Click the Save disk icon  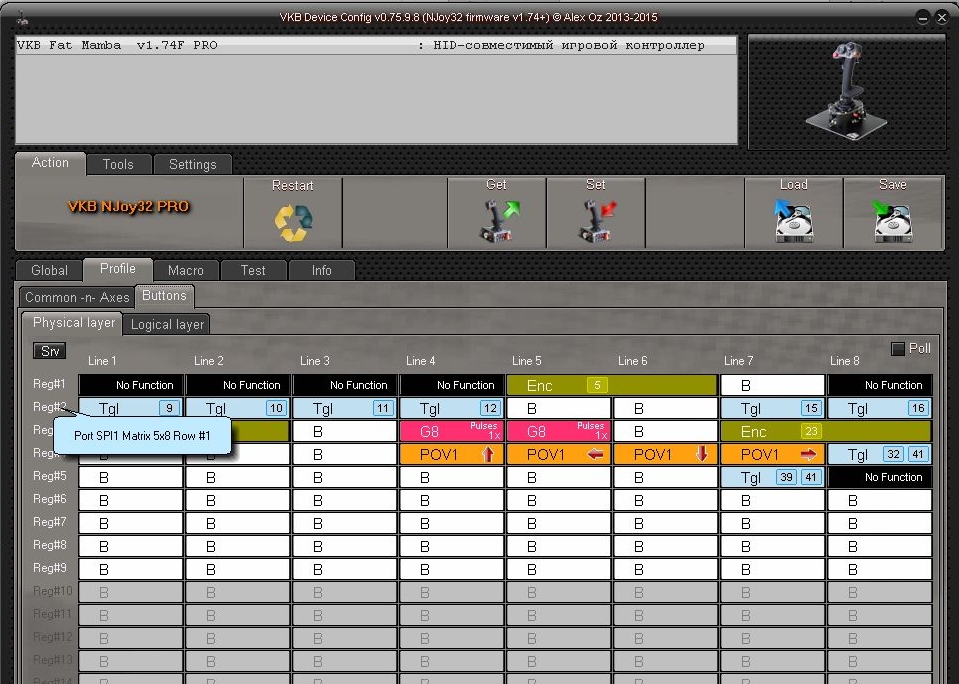[x=892, y=221]
